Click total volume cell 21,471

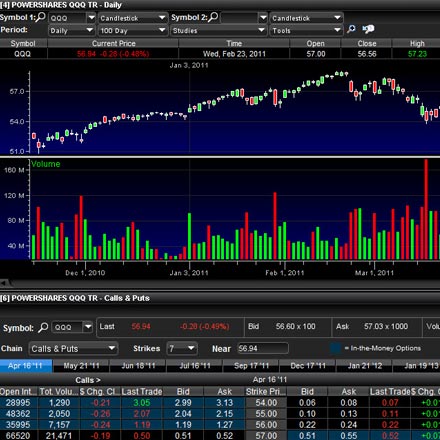coord(59,435)
